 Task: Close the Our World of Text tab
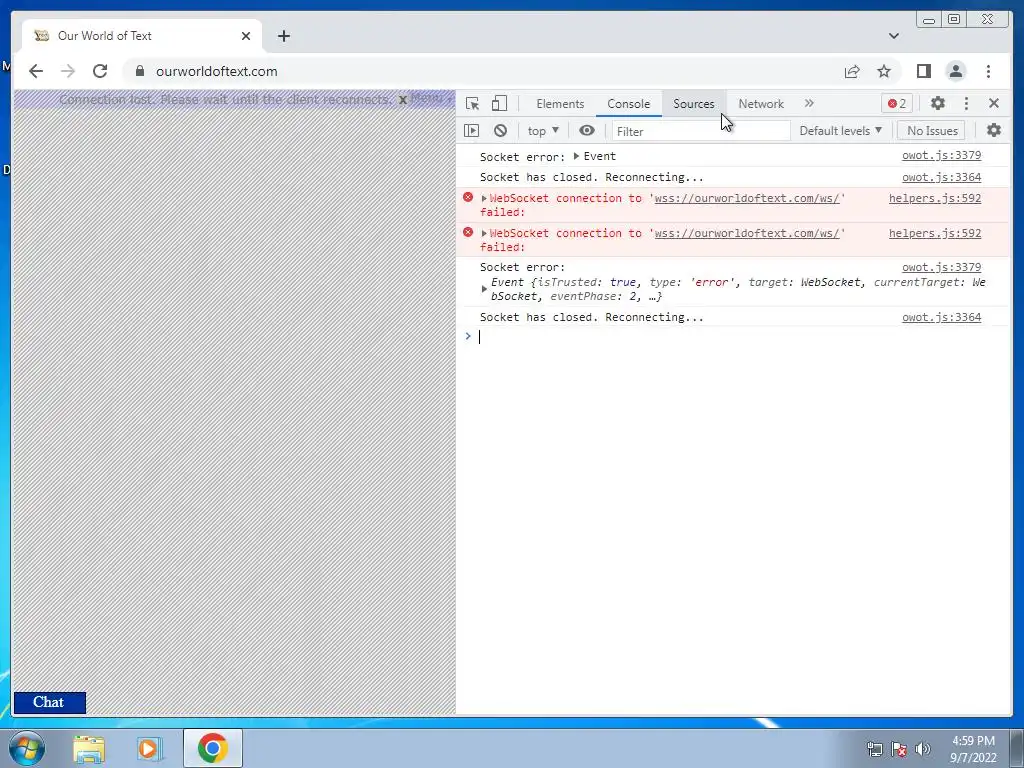click(246, 36)
